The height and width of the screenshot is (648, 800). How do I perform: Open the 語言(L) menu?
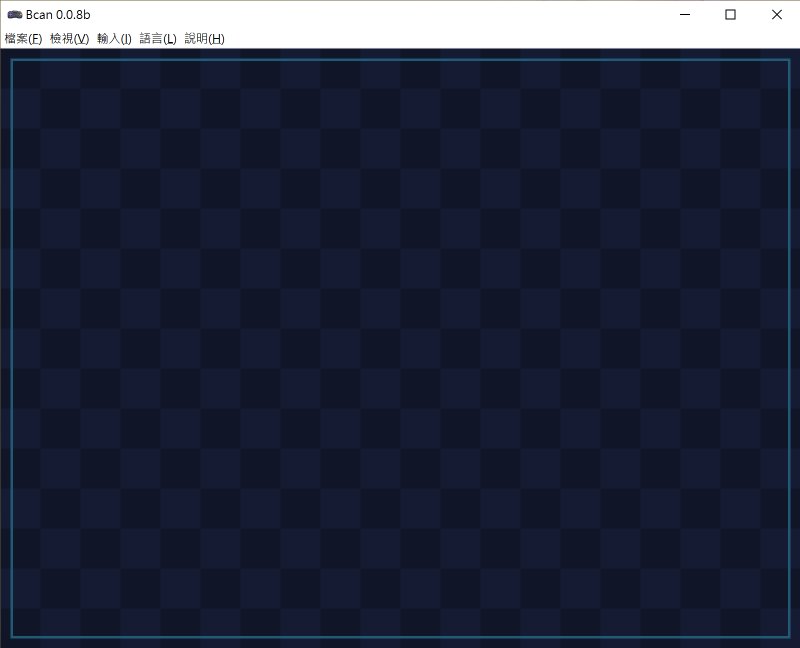coord(158,39)
